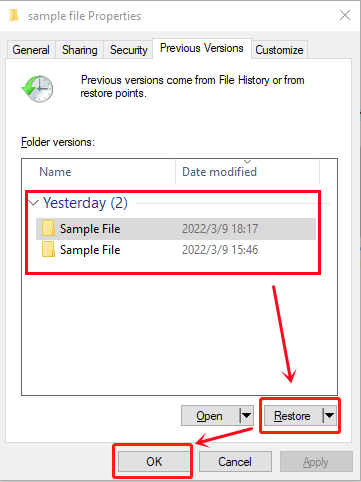This screenshot has height=482, width=361.
Task: Click the Open button
Action: (210, 416)
